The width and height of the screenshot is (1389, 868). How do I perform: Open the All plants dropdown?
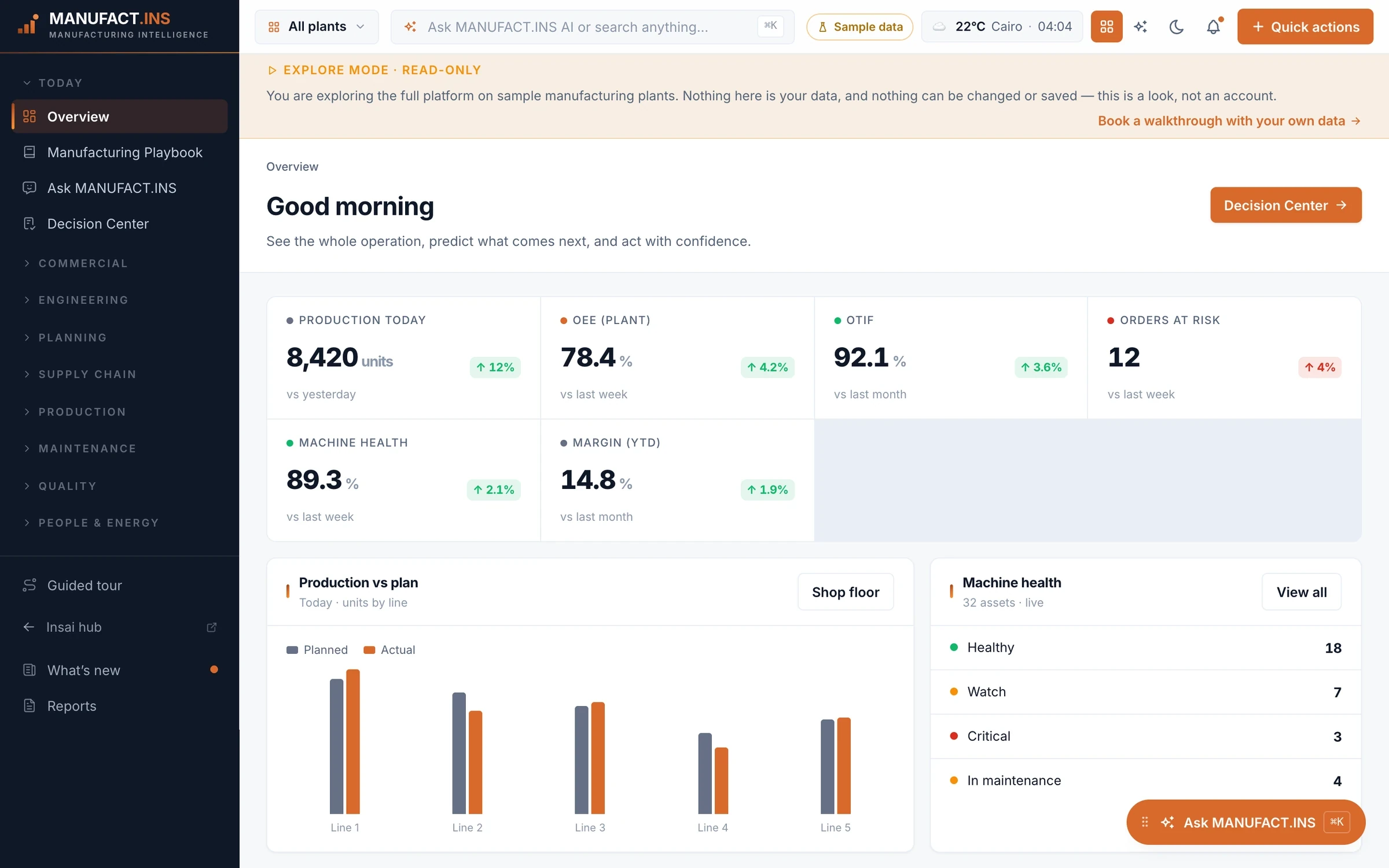(x=317, y=27)
